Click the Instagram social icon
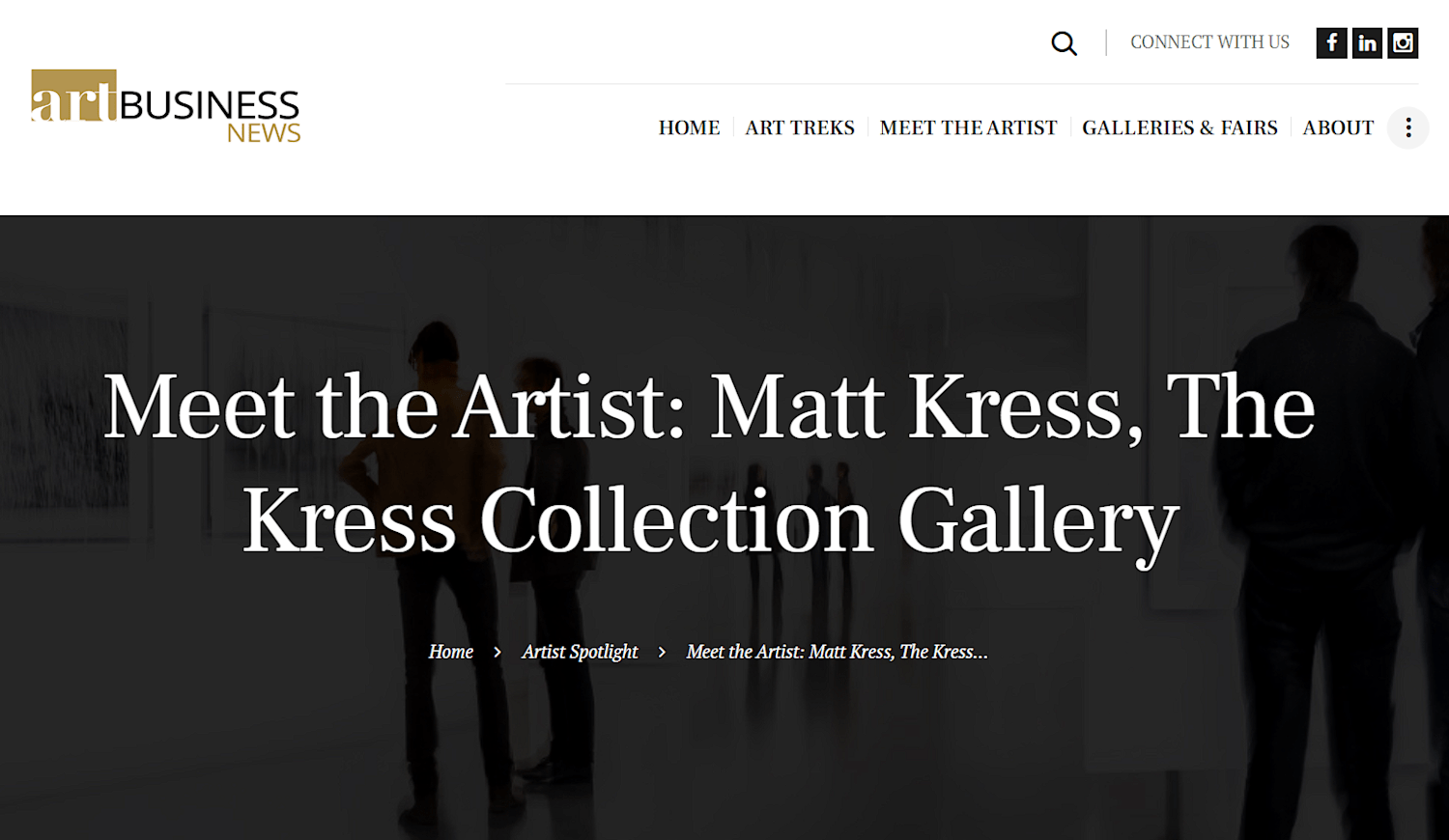 click(1403, 42)
